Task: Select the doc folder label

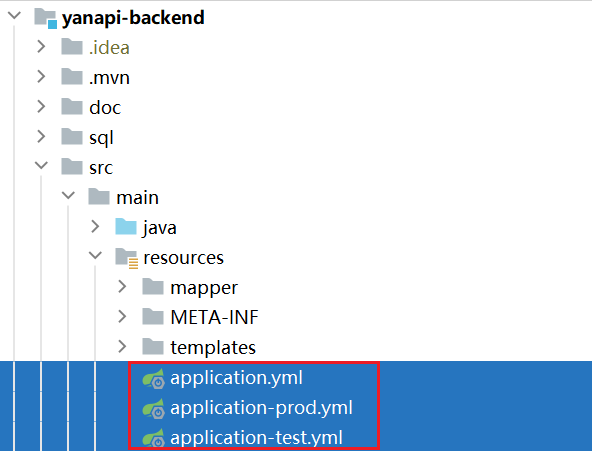Action: (105, 108)
